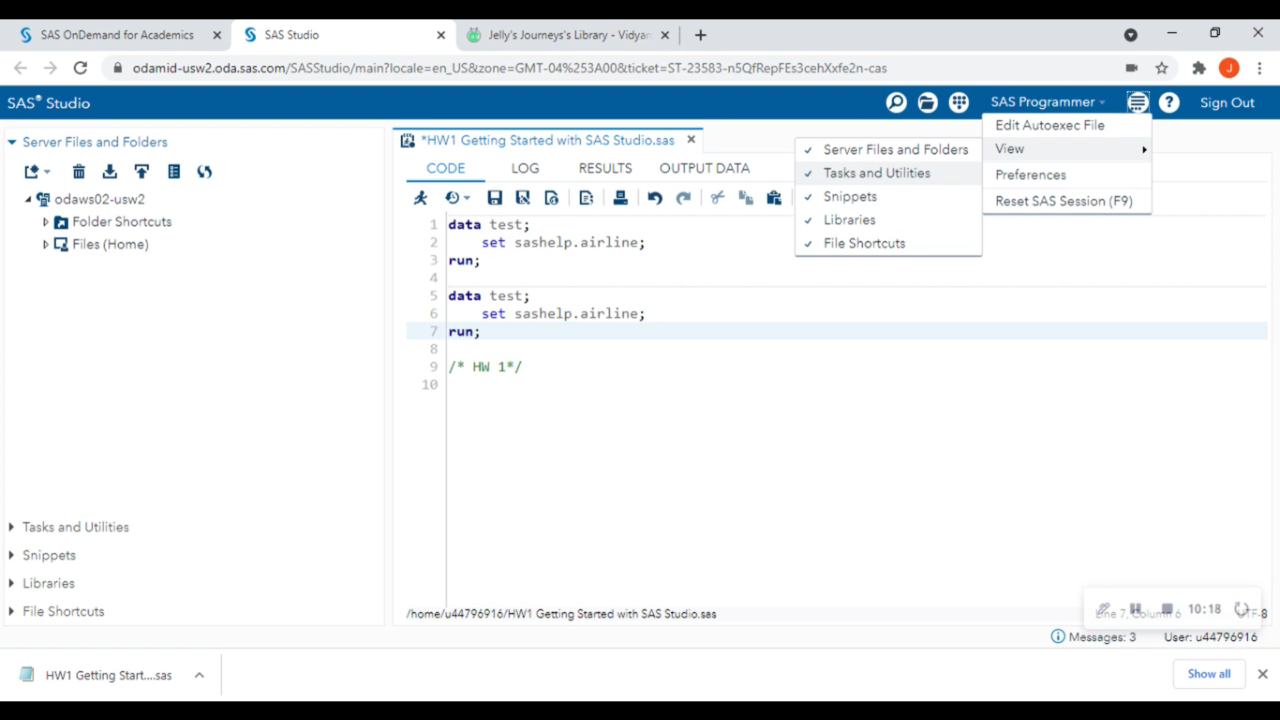Refresh the Server Files and Folders tree

(x=205, y=172)
